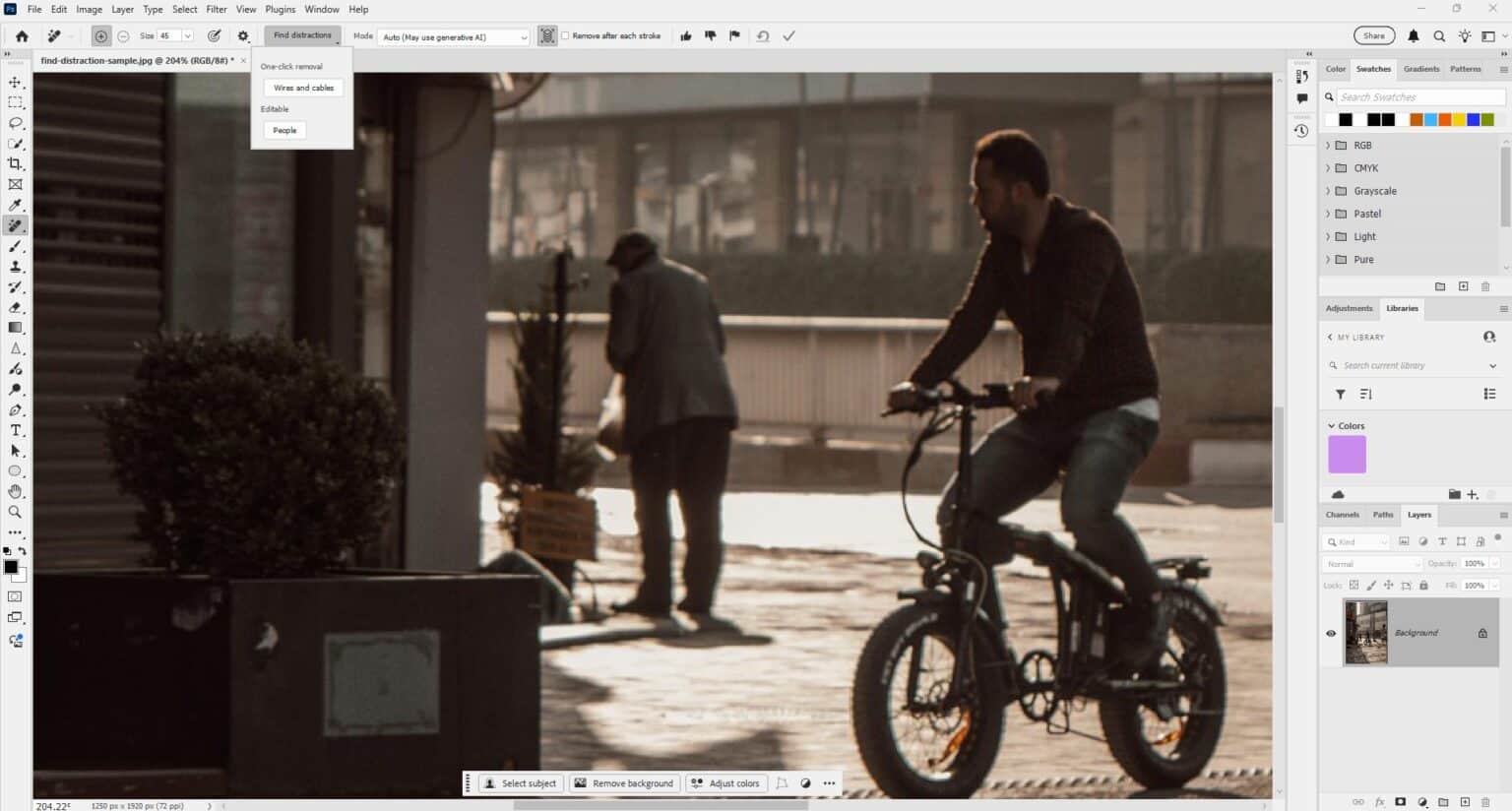Click the Home icon in options bar
The image size is (1512, 811).
coord(22,36)
